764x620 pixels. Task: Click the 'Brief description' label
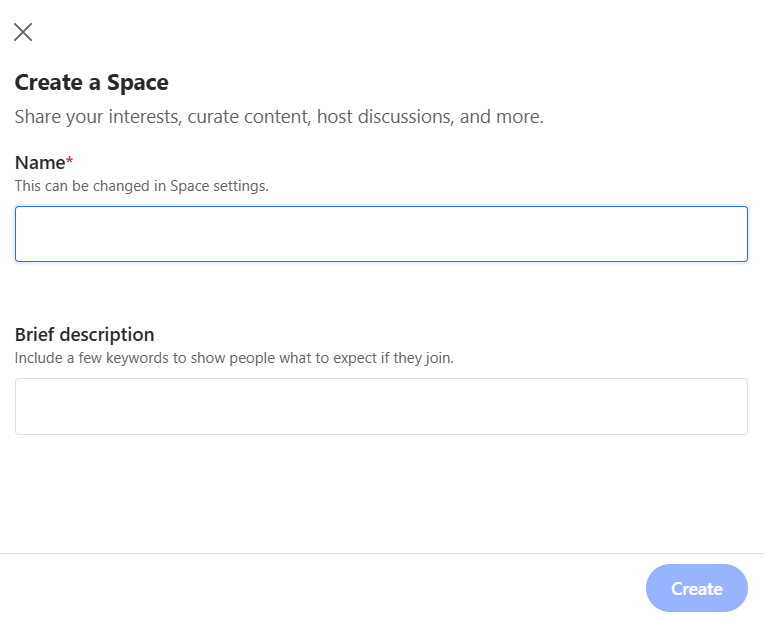tap(84, 335)
